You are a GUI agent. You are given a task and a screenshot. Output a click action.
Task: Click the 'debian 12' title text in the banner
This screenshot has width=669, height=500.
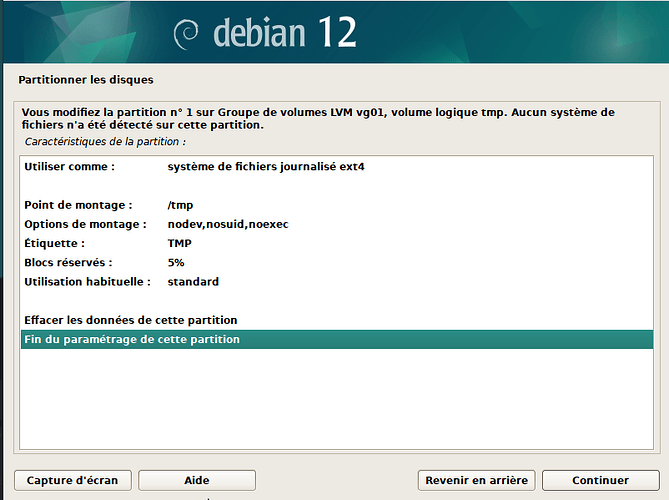(x=285, y=32)
